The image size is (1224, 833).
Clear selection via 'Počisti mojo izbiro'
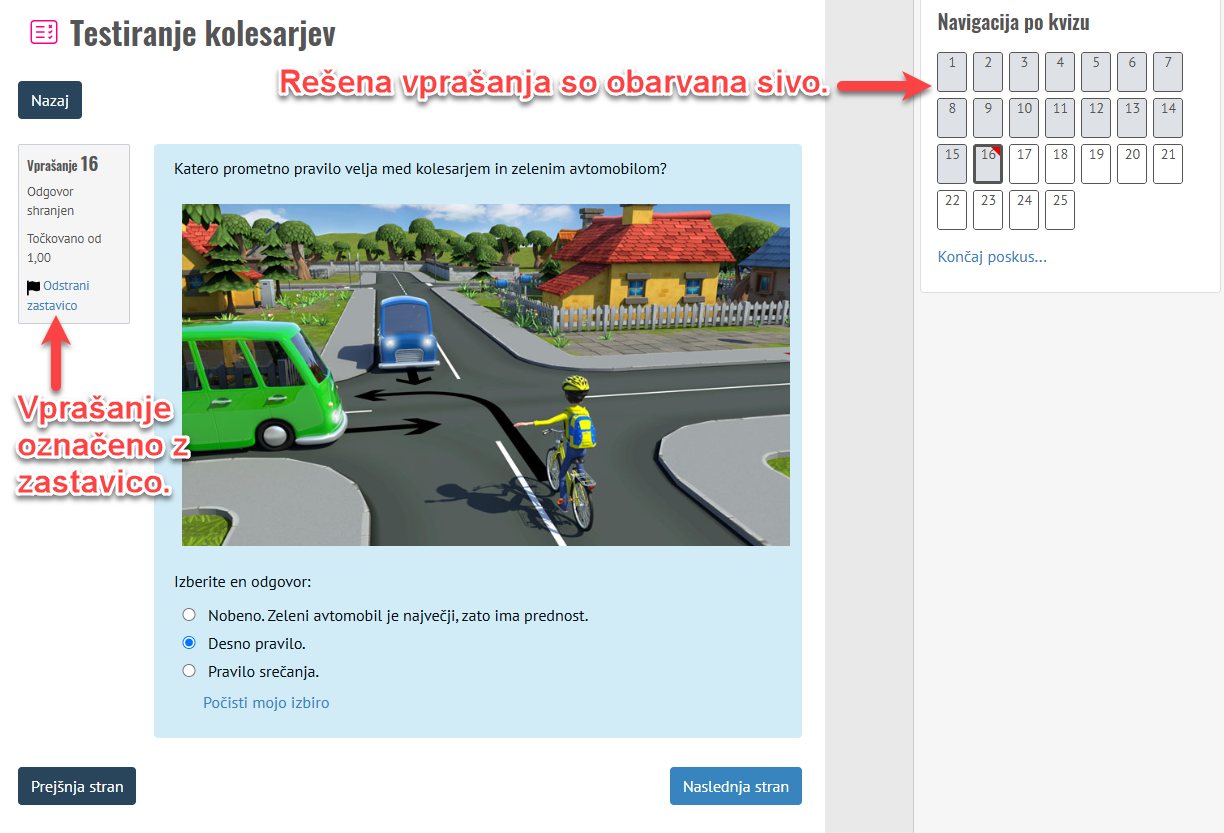coord(266,703)
